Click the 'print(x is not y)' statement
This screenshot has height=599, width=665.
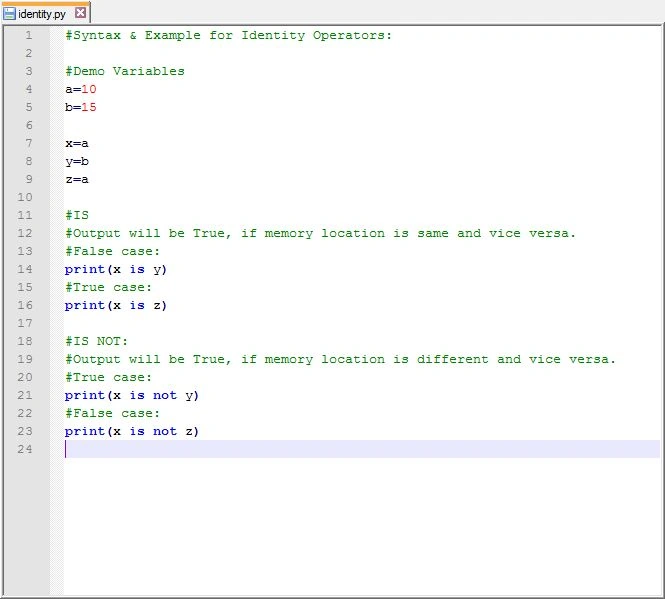131,395
